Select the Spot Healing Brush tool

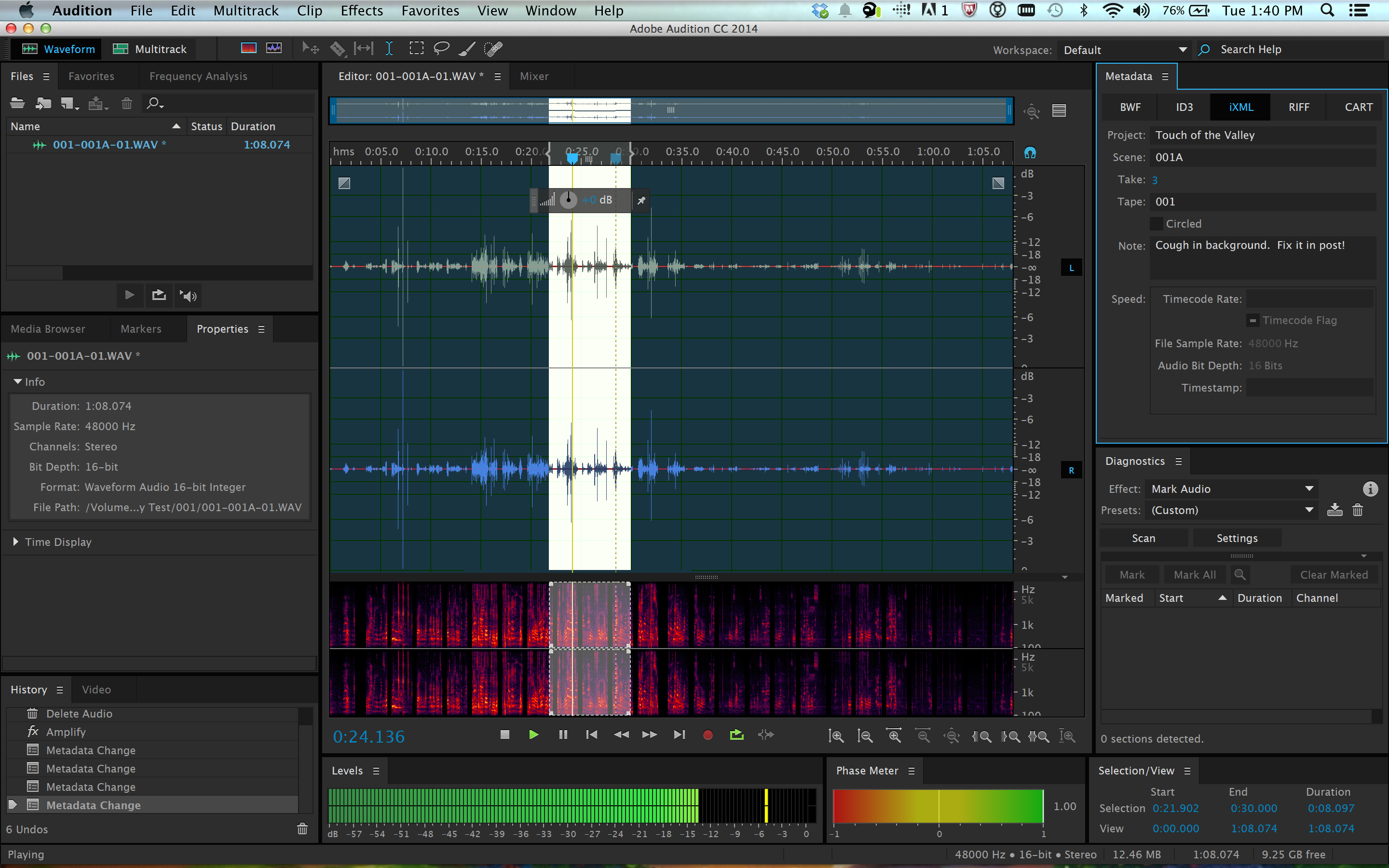[493, 49]
